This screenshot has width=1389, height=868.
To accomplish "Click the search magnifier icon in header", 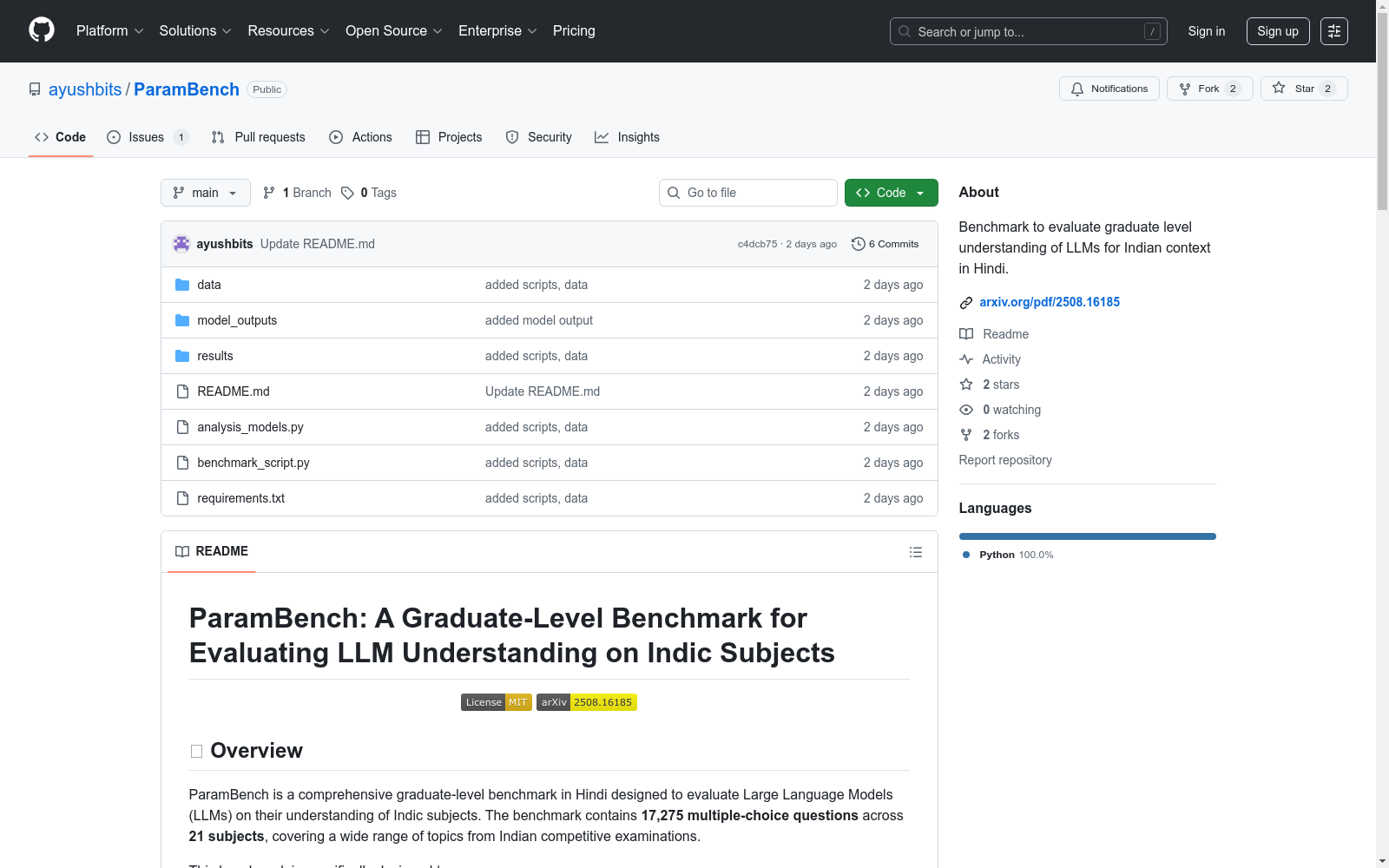I will coord(905,31).
